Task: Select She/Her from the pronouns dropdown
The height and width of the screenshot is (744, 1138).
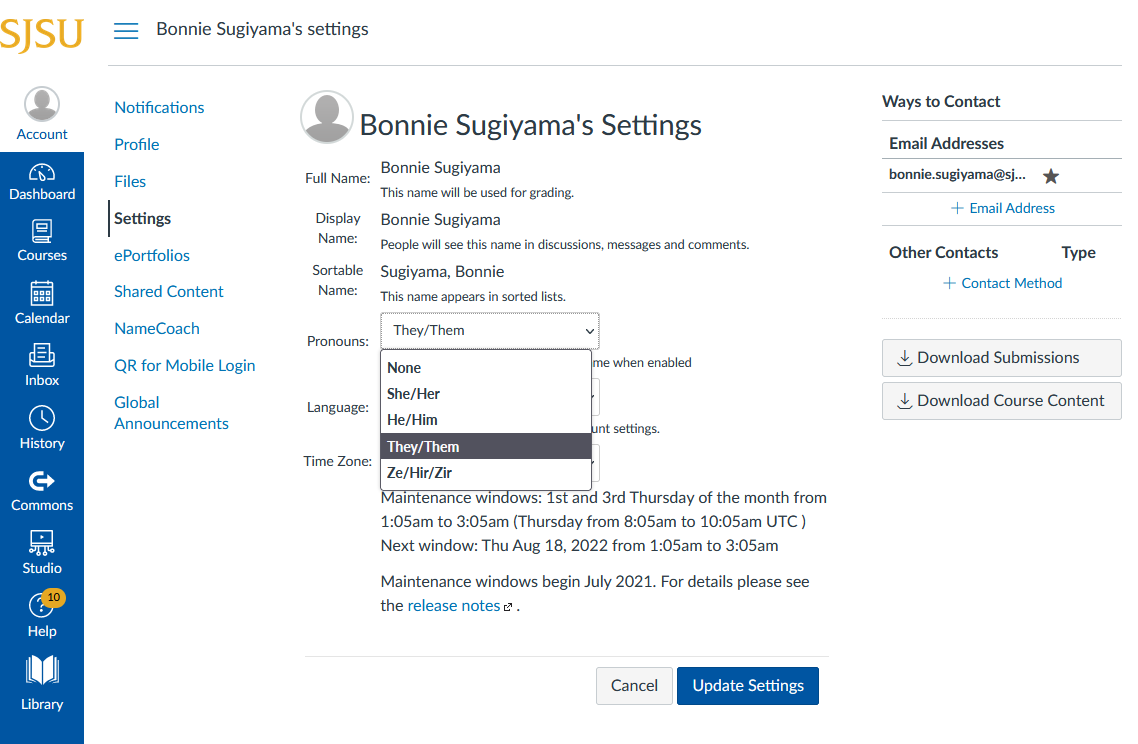Action: [411, 393]
